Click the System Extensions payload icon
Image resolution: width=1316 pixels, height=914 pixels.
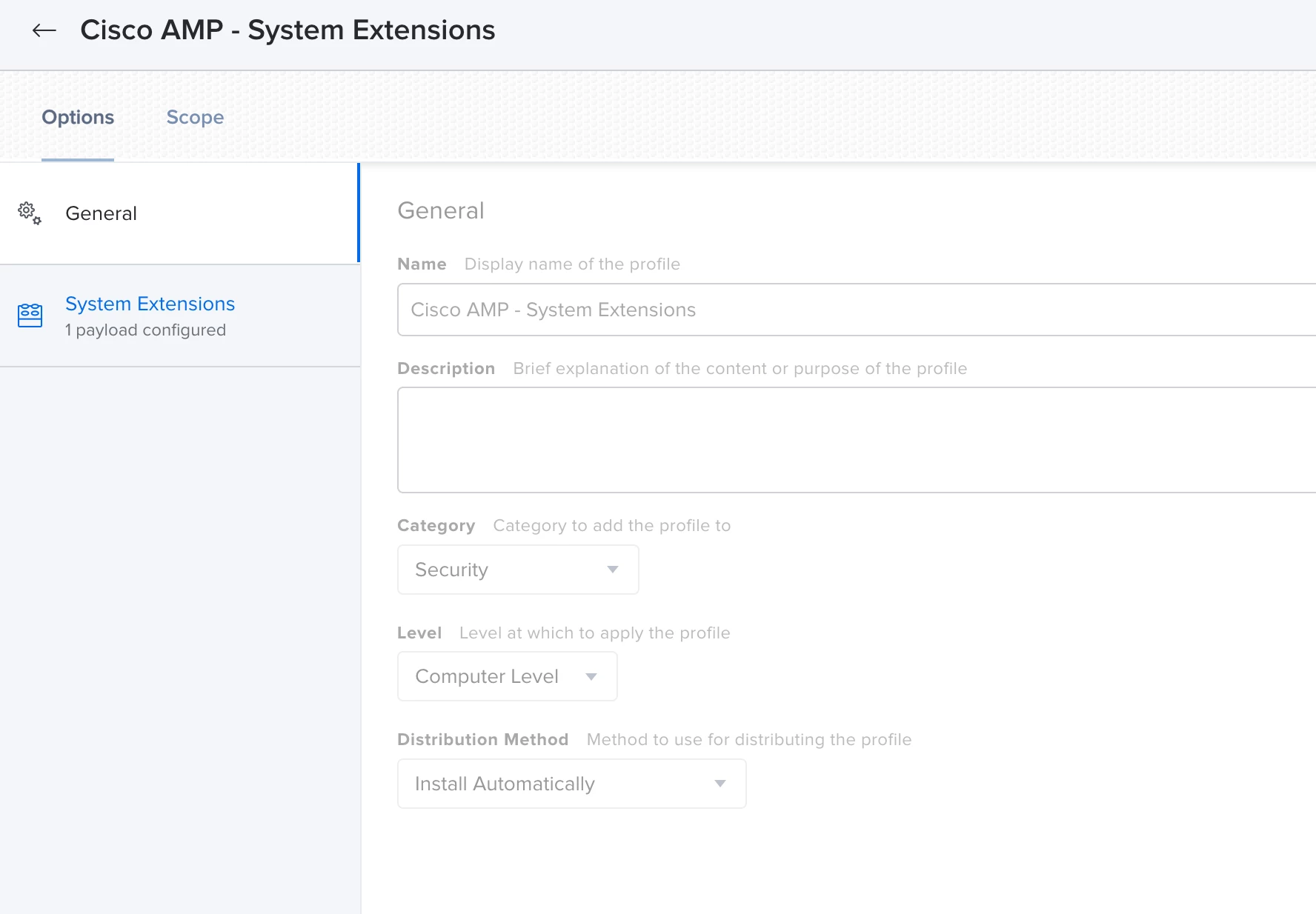coord(30,316)
